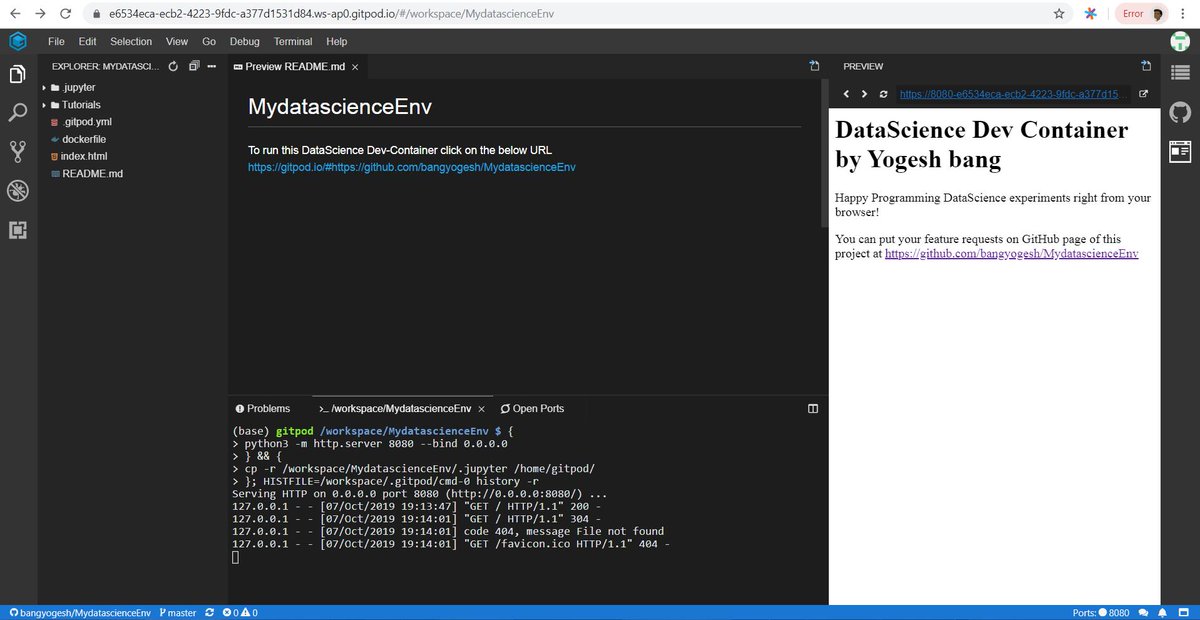1200x620 pixels.
Task: Open the chat bubble icon in status bar
Action: point(1144,612)
